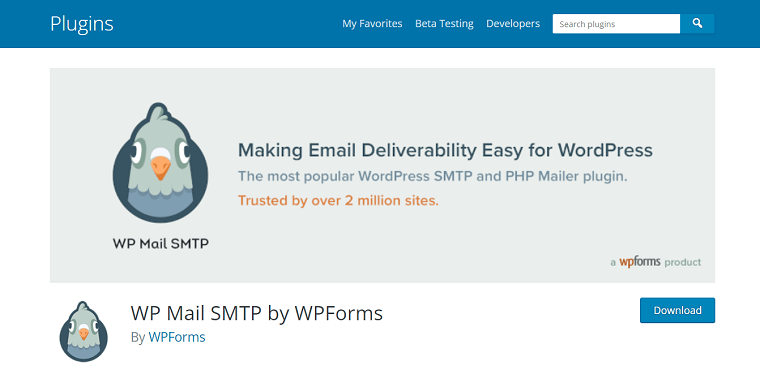
Task: Click the 'Making Email Deliverability Easy' headline
Action: coord(445,150)
